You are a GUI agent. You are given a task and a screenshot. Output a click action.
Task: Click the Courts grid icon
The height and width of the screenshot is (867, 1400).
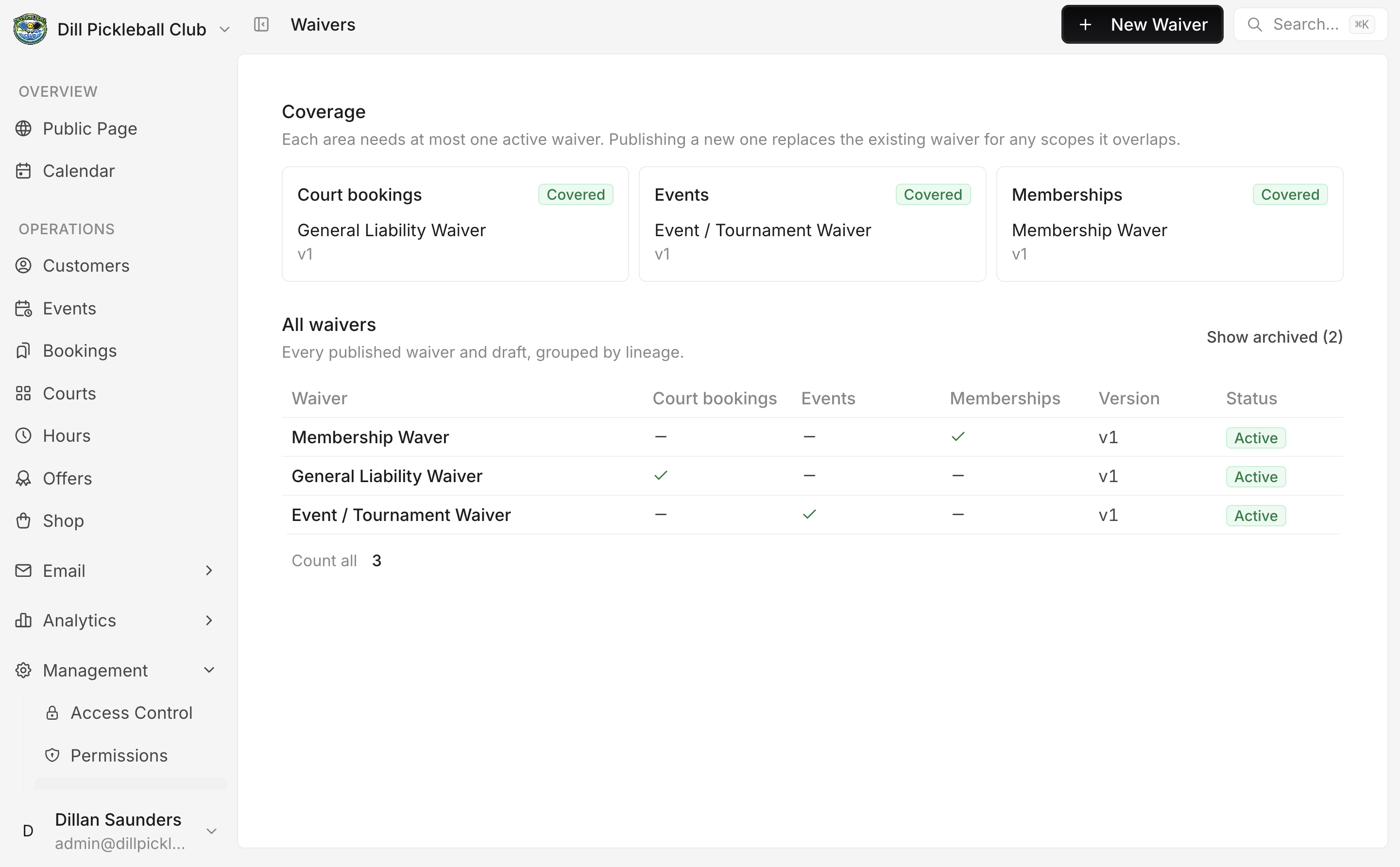(23, 393)
